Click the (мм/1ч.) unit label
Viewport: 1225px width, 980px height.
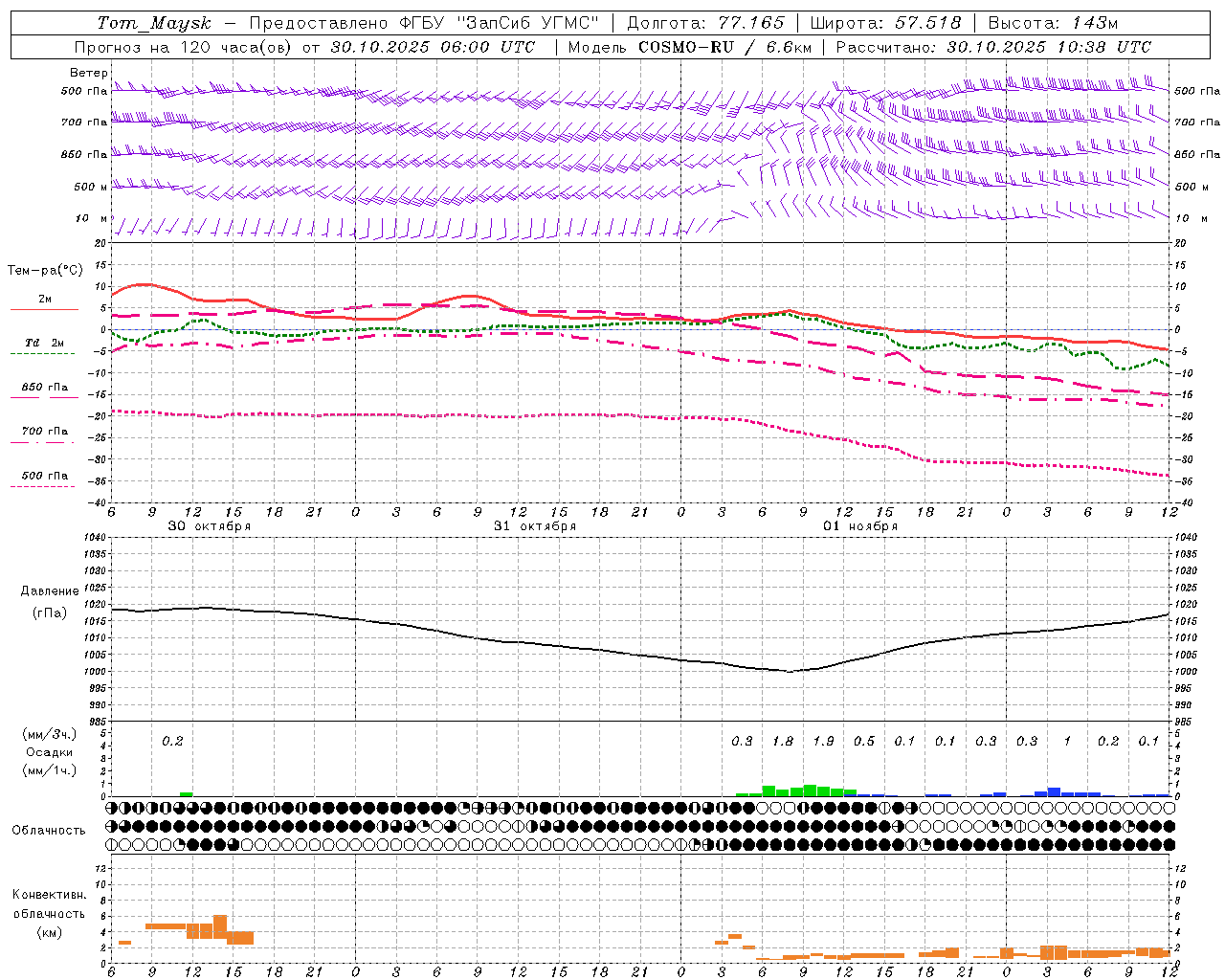pyautogui.click(x=49, y=770)
